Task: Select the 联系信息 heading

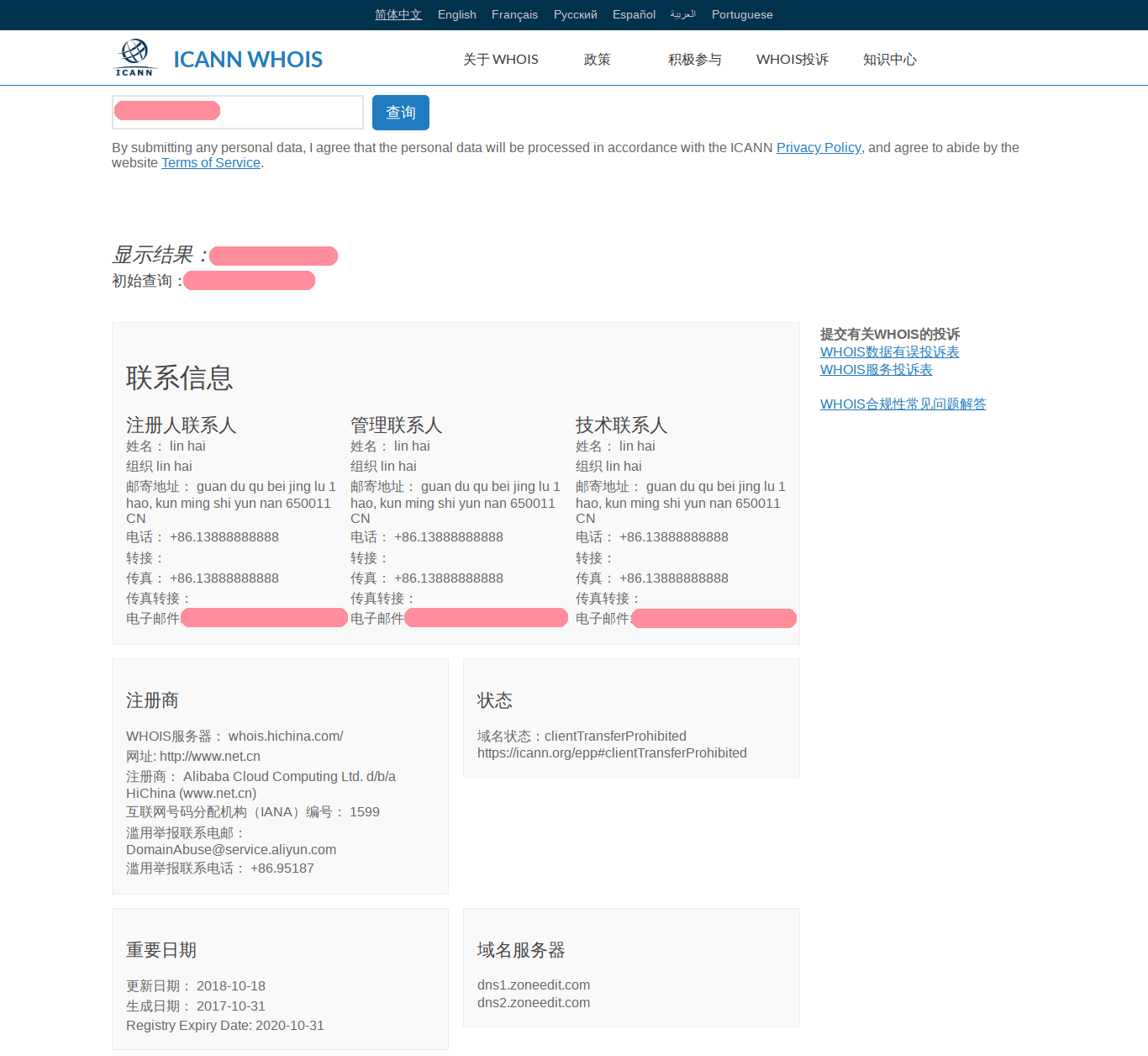Action: [180, 378]
